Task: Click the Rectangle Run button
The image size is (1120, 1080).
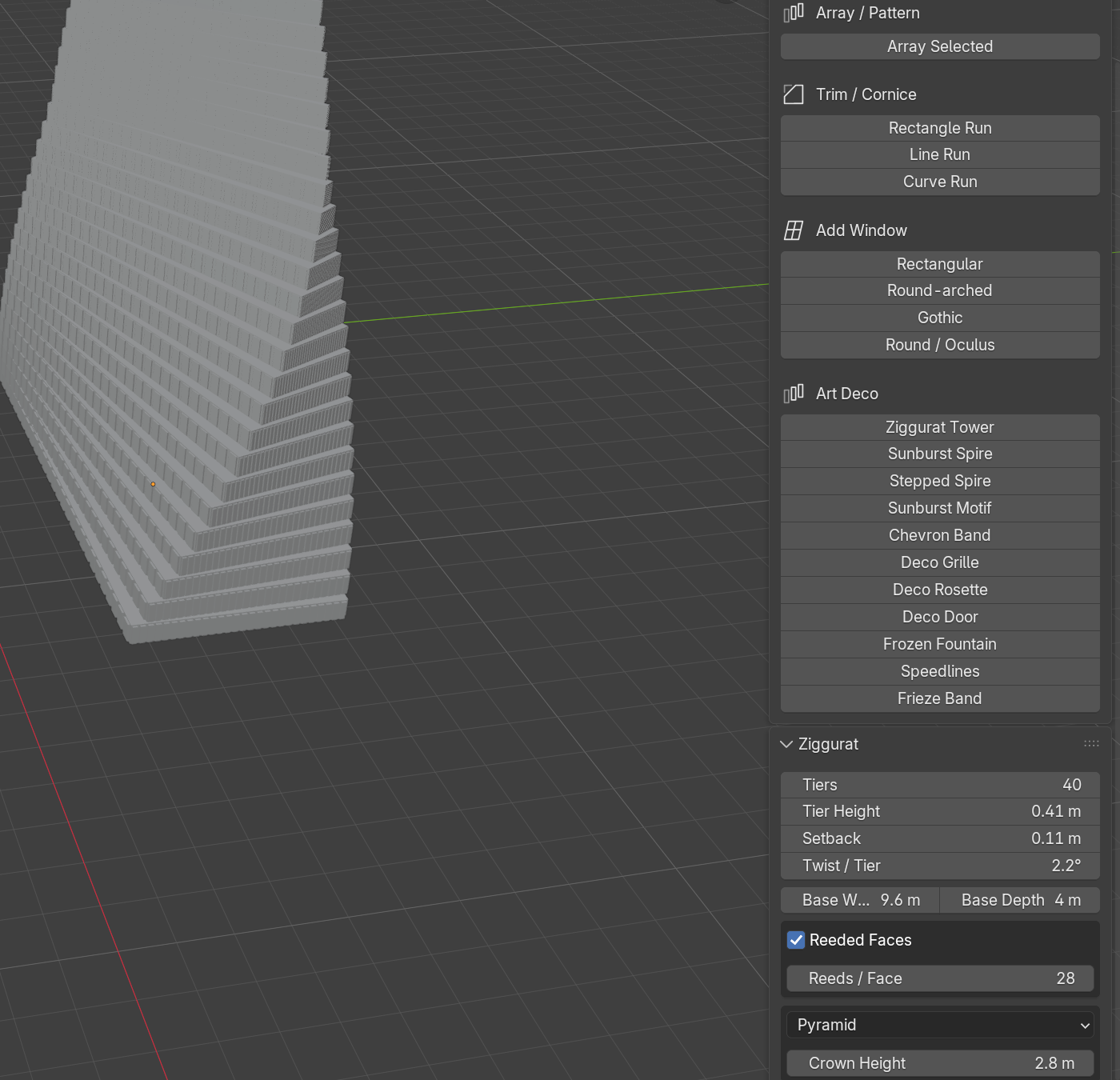Action: pyautogui.click(x=940, y=128)
